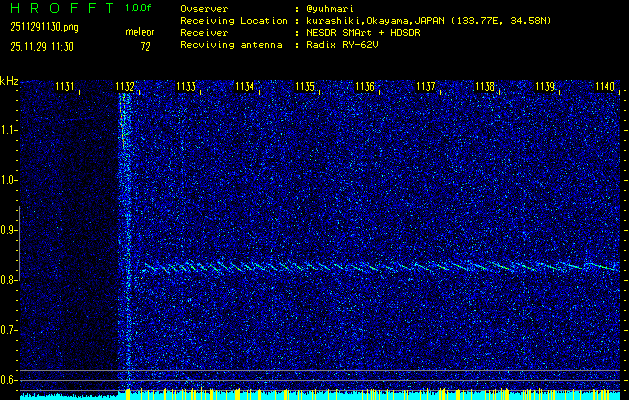The image size is (629, 400).
Task: Select the 0.8 kHz frequency axis label
Action: (x=9, y=280)
